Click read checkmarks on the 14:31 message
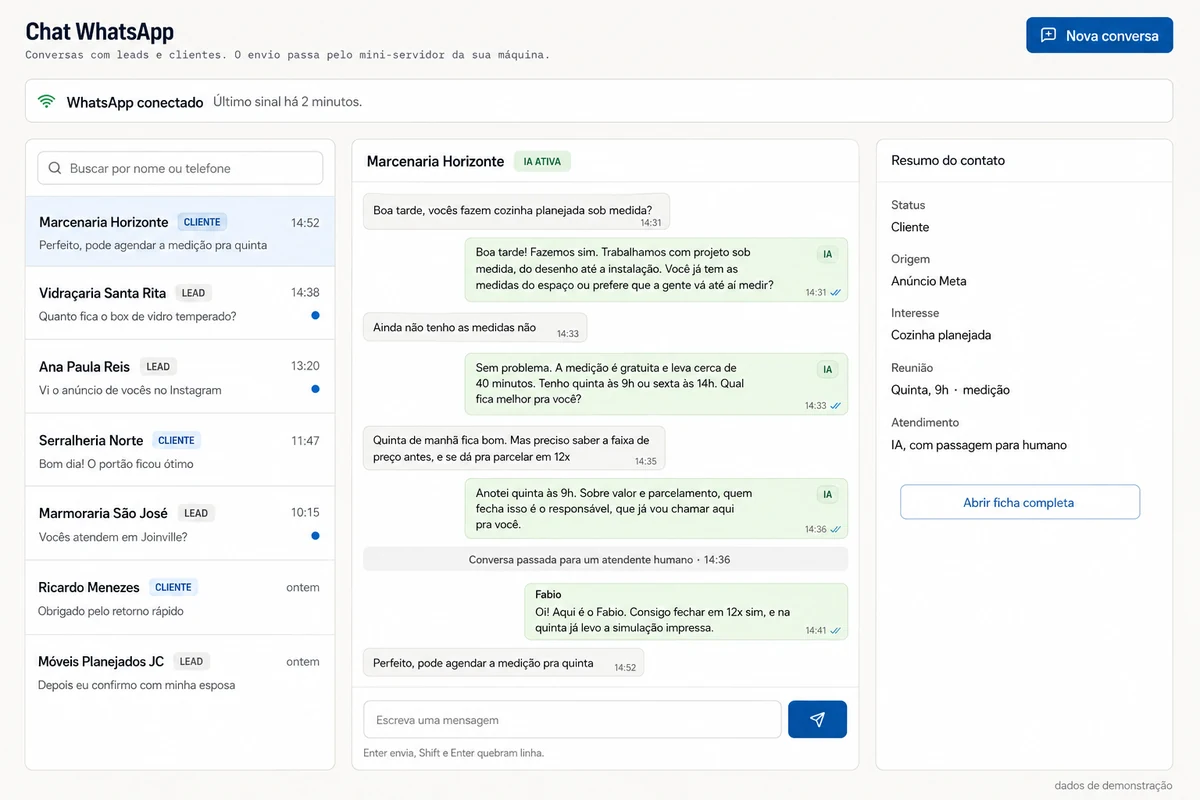The image size is (1200, 800). (x=835, y=292)
